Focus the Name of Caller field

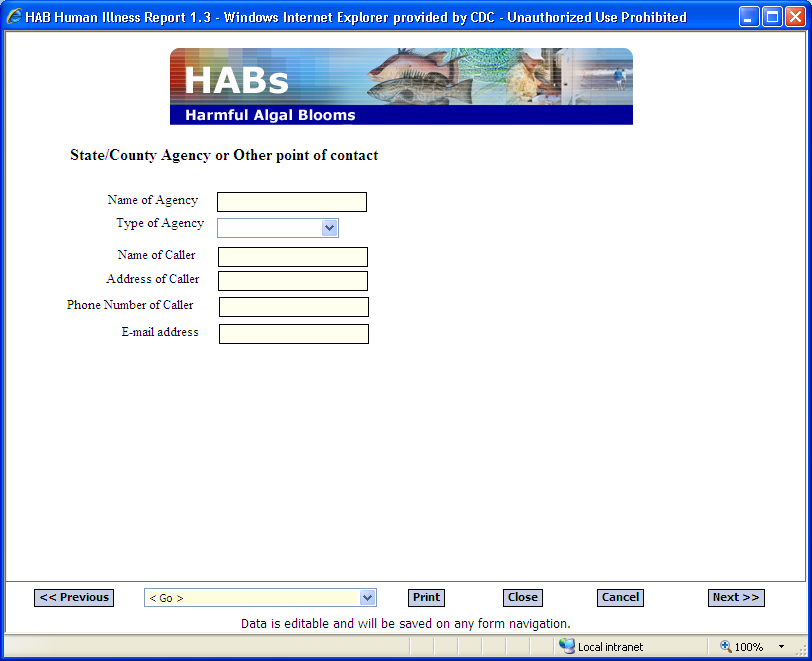point(293,257)
